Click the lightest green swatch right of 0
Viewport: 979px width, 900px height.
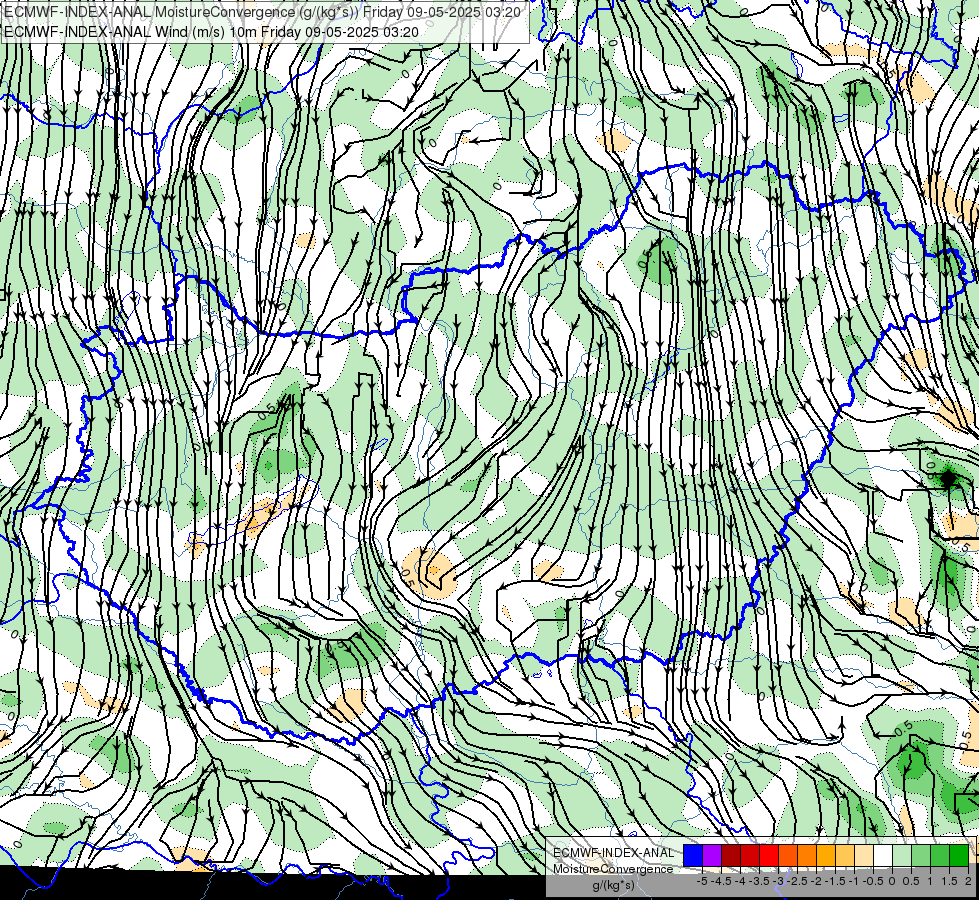pos(902,855)
